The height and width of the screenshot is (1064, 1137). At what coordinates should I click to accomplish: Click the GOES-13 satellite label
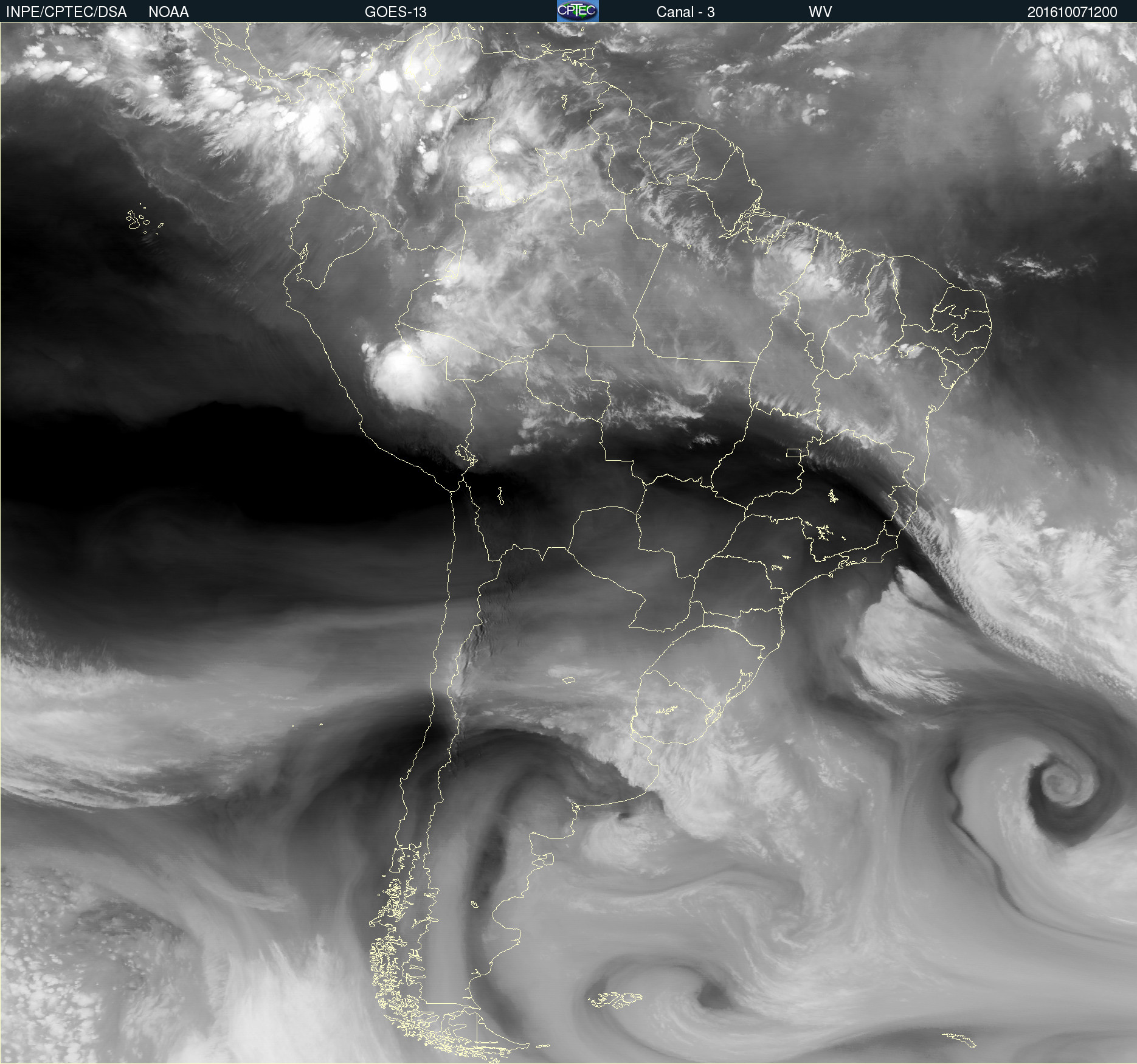coord(395,12)
